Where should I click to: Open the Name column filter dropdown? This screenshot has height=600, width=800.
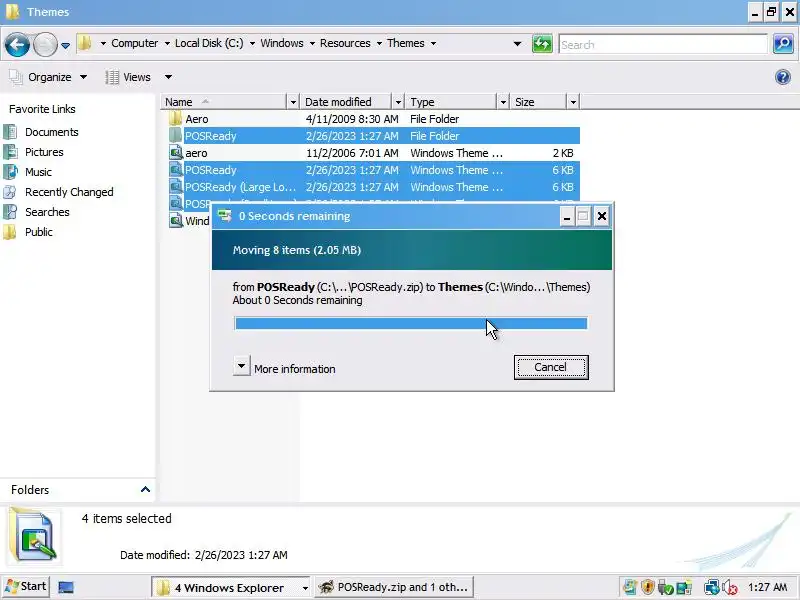tap(293, 102)
